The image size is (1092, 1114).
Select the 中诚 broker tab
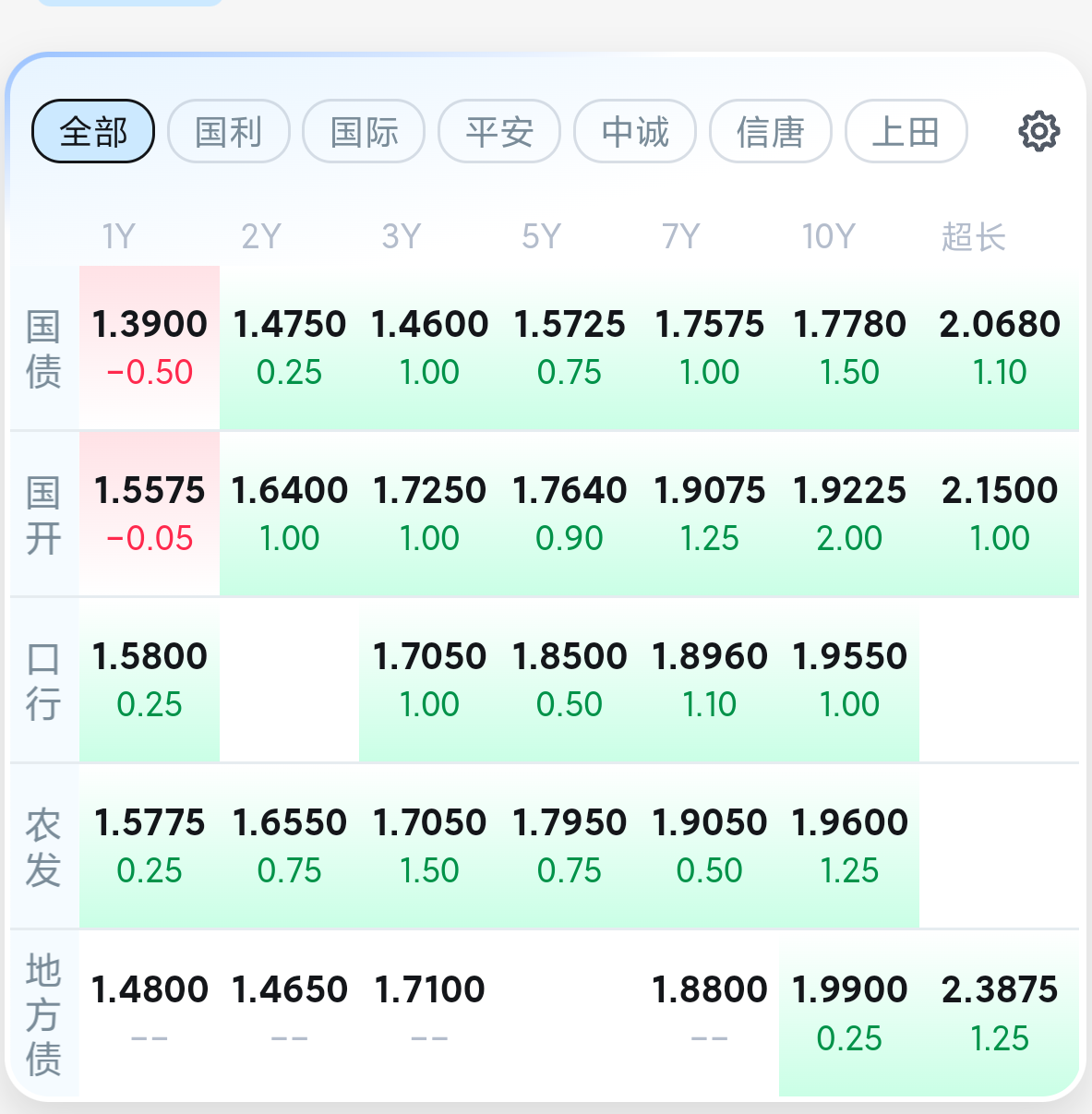tap(635, 131)
